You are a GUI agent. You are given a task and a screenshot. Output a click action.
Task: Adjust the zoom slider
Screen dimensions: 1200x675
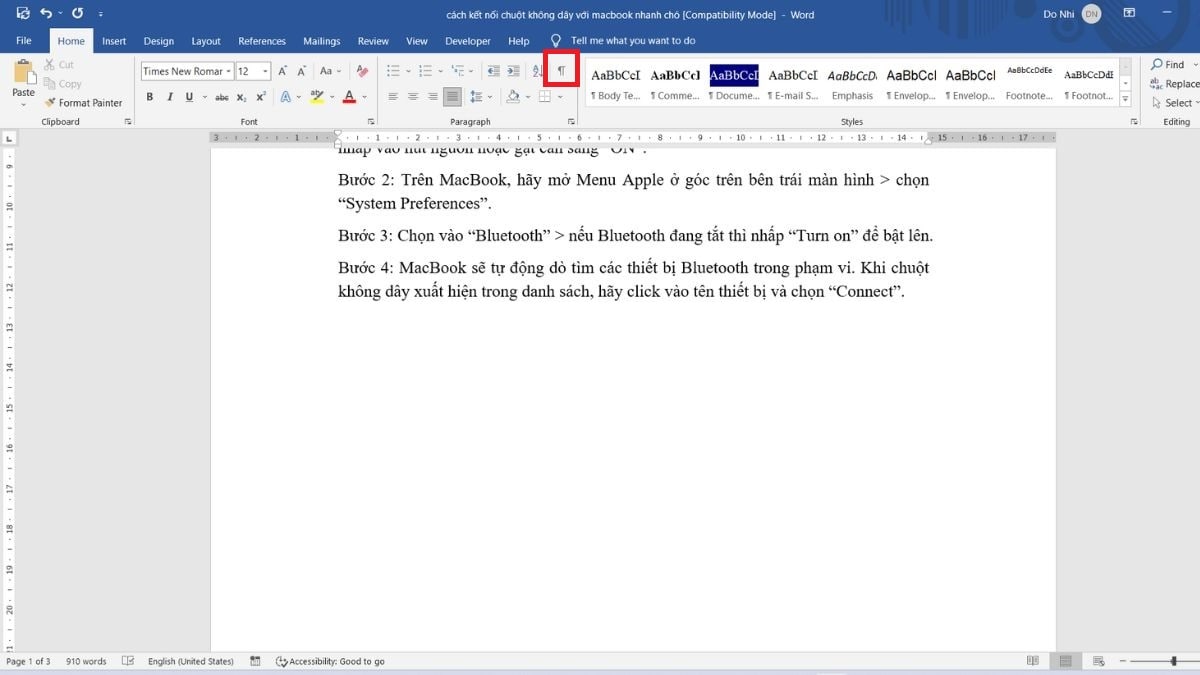point(1174,661)
